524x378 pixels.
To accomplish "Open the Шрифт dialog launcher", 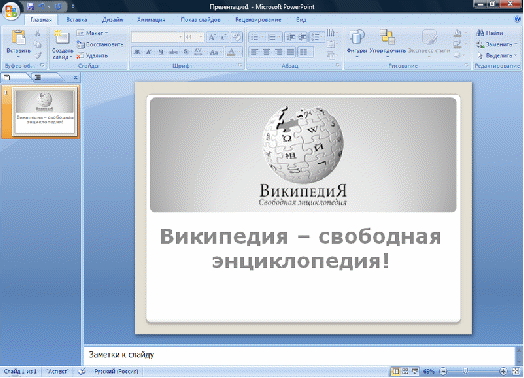I will (x=240, y=65).
